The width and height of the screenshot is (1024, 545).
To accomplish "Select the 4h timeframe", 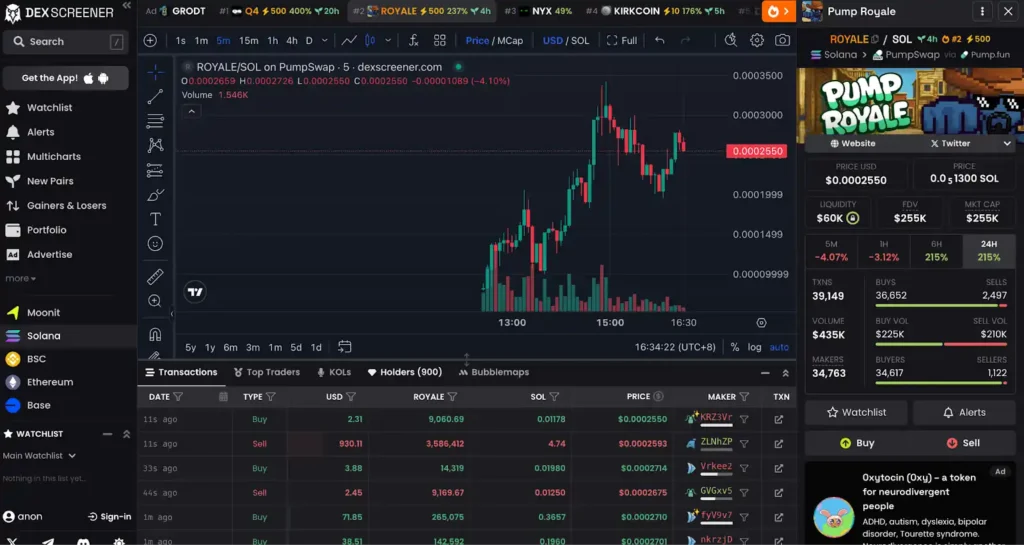I will pyautogui.click(x=291, y=40).
